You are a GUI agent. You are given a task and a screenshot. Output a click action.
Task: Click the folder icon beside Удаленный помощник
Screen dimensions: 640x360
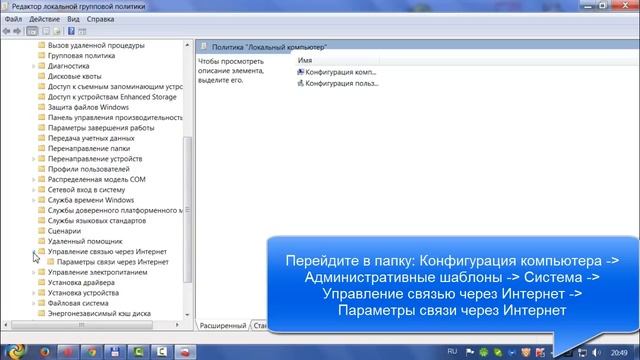(x=42, y=241)
